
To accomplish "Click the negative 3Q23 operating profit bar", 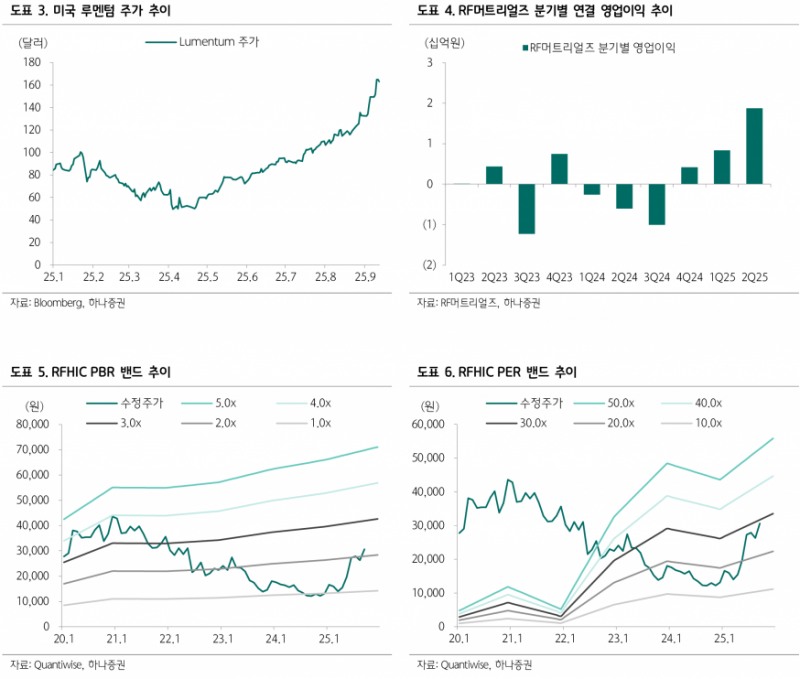I will (526, 208).
